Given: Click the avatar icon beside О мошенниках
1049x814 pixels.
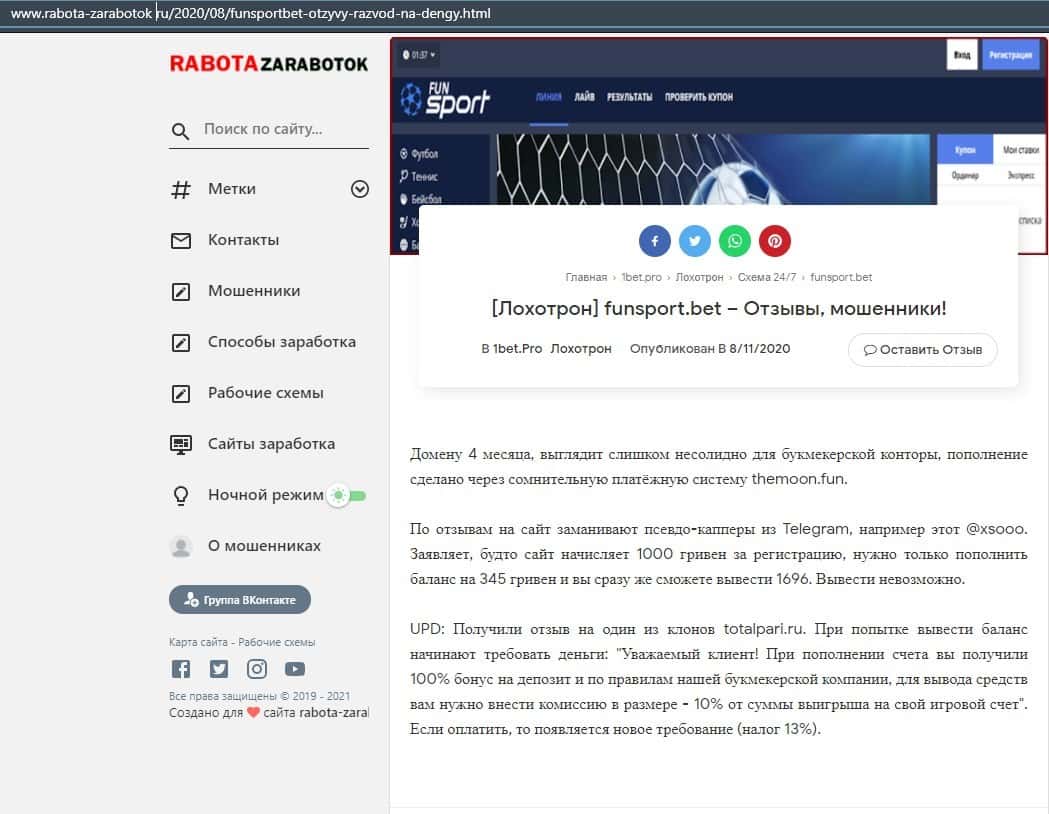Looking at the screenshot, I should coord(181,546).
